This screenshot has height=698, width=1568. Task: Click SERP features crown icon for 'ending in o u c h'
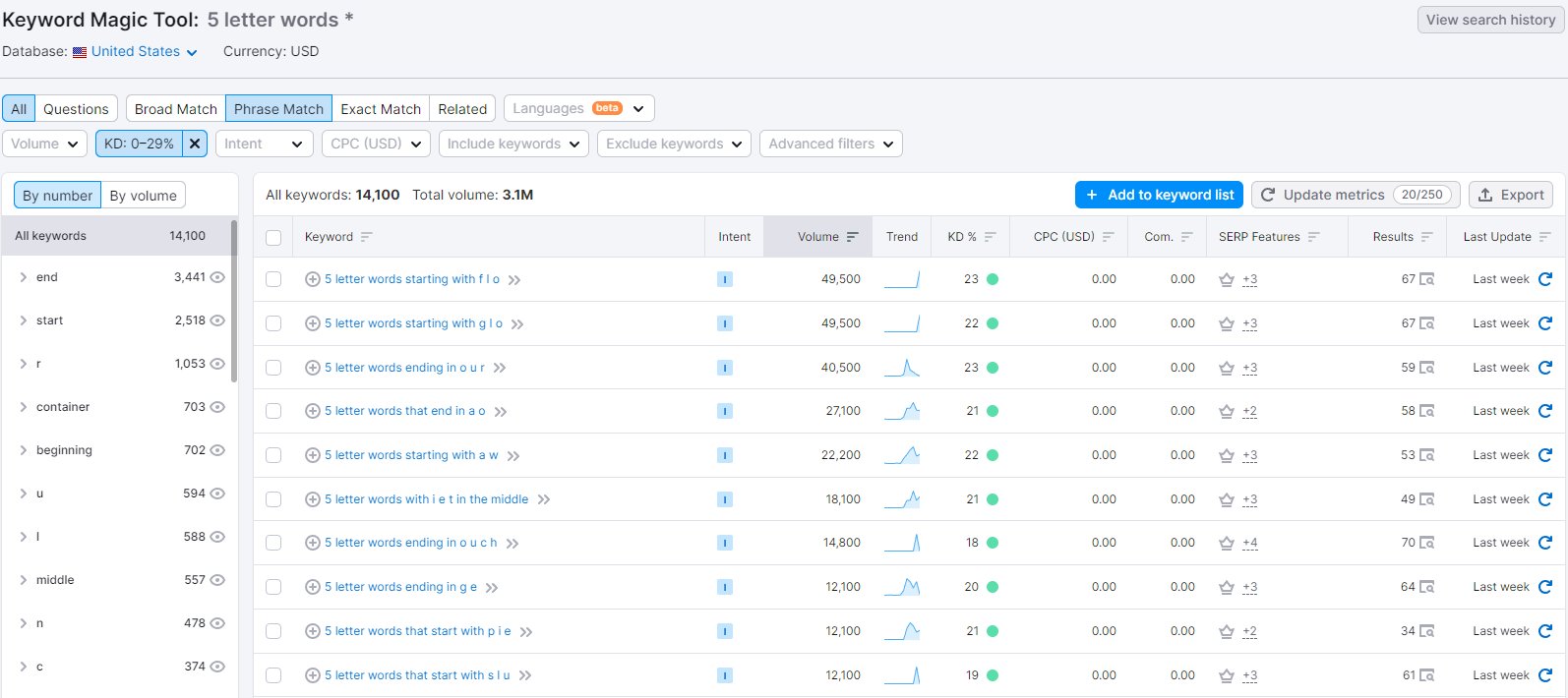pos(1226,543)
